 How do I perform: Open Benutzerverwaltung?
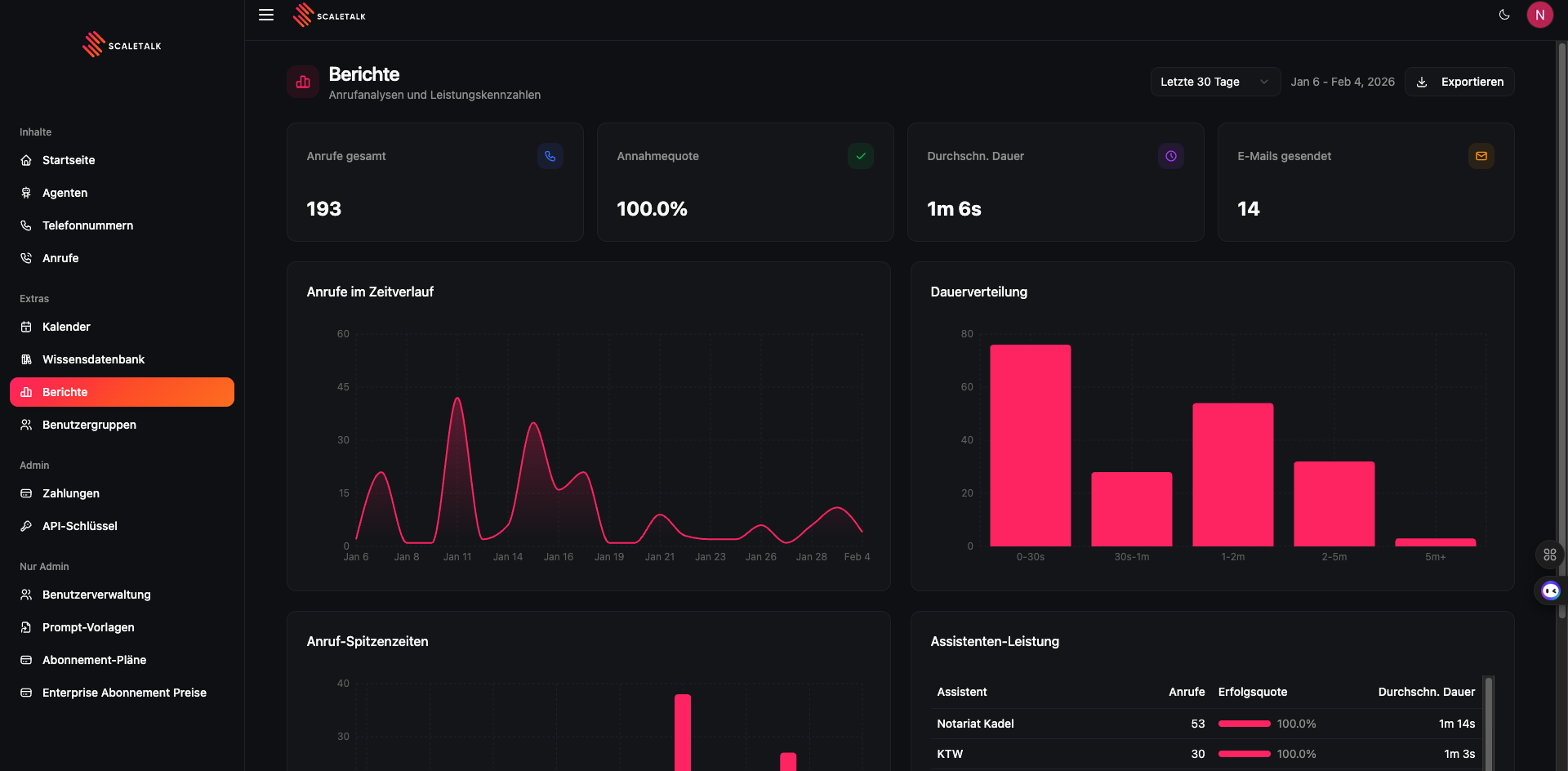[x=122, y=595]
